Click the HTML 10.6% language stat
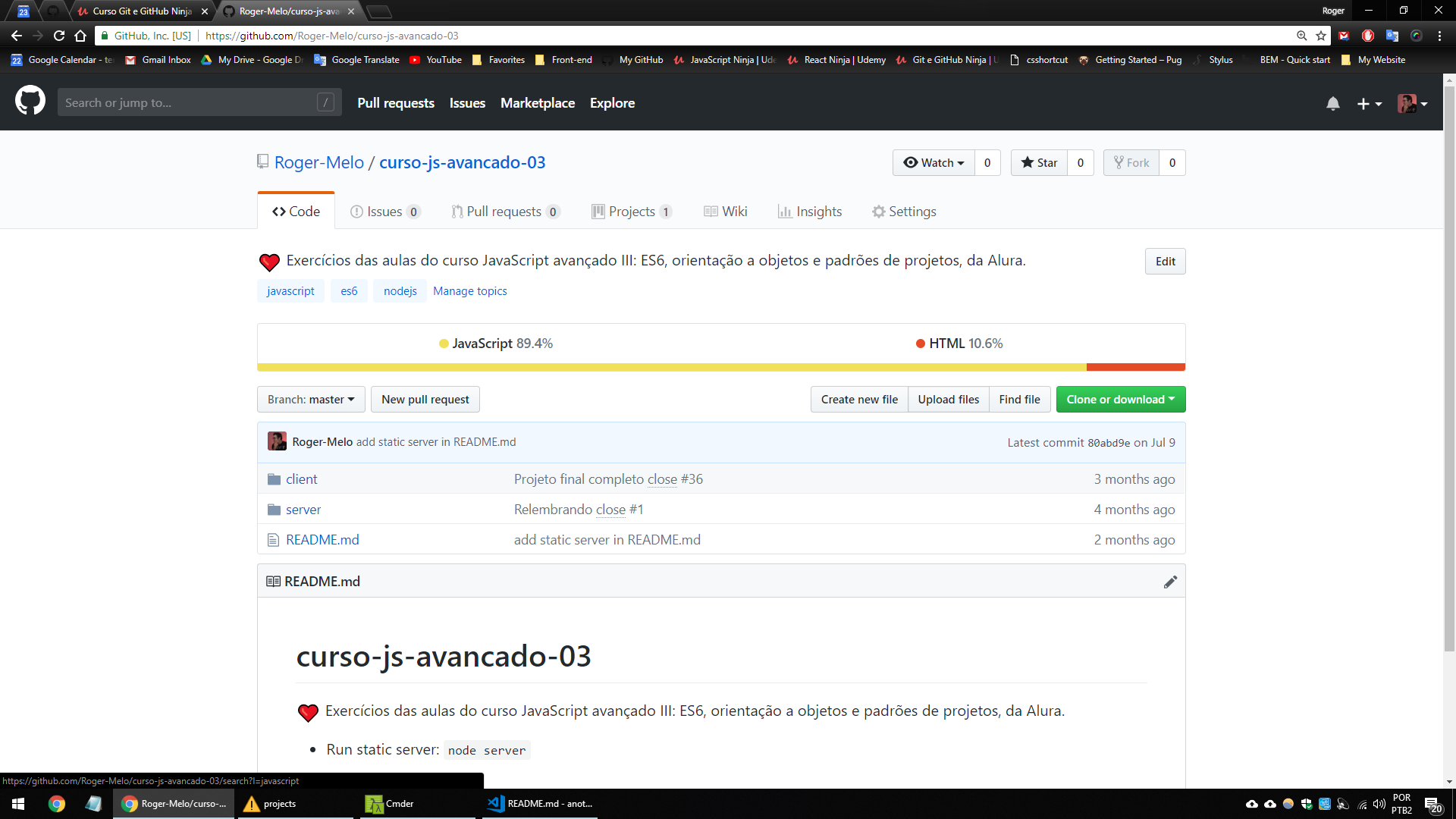This screenshot has height=819, width=1456. click(x=959, y=344)
